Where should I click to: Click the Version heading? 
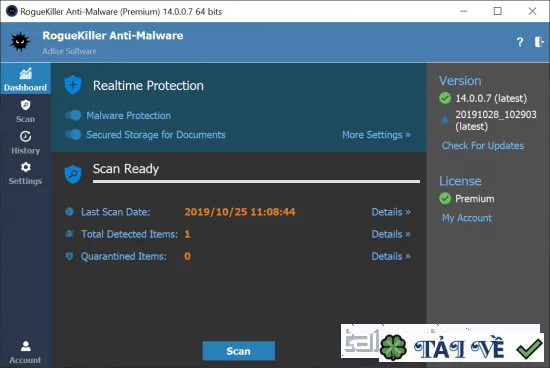click(460, 81)
